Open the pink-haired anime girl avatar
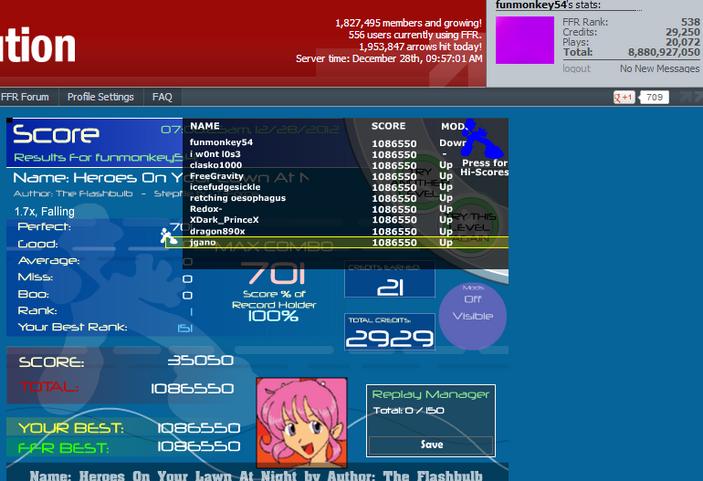Screen dimensions: 703x481 click(301, 423)
